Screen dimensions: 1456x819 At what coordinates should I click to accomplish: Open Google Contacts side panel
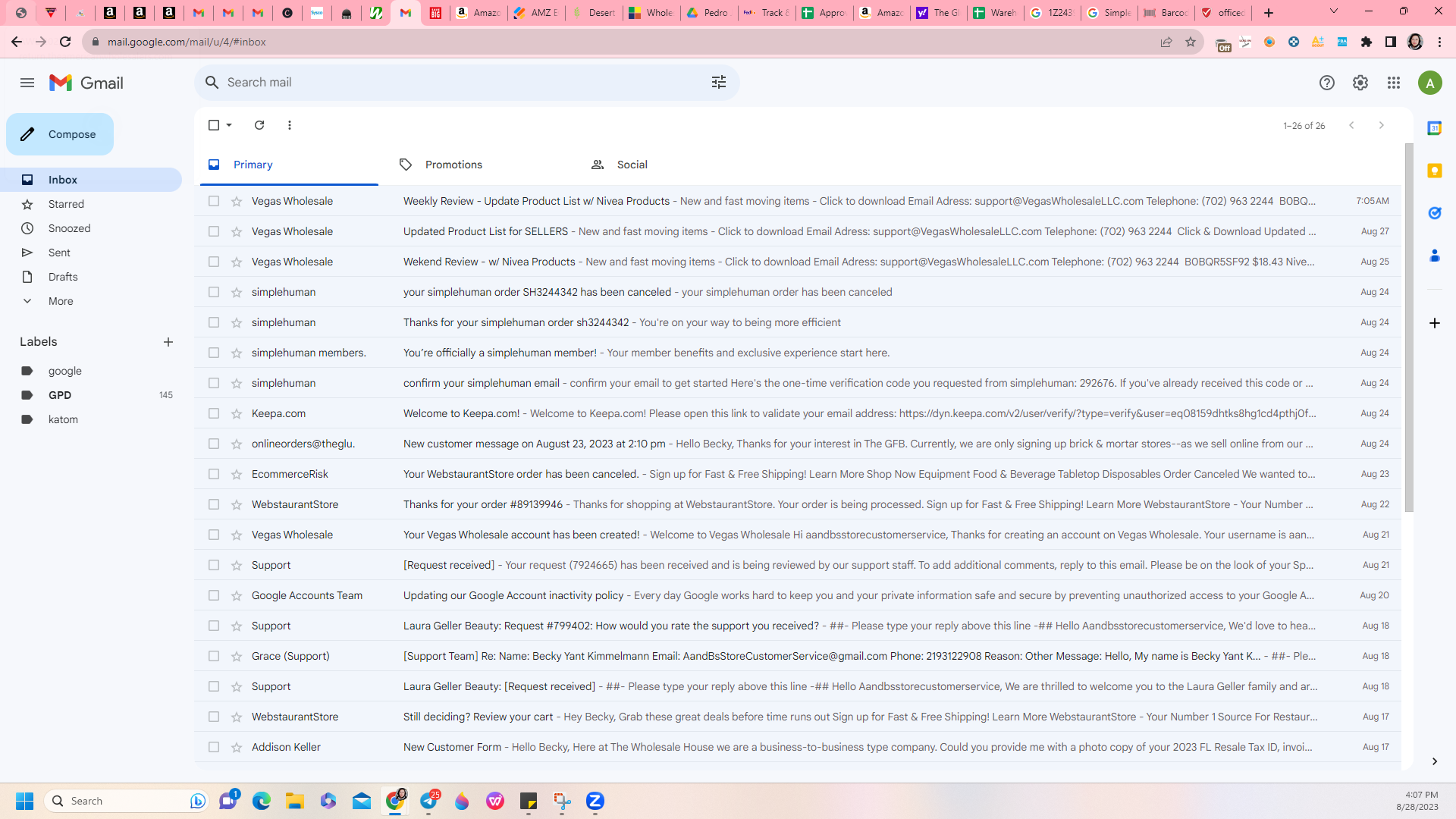[1434, 256]
